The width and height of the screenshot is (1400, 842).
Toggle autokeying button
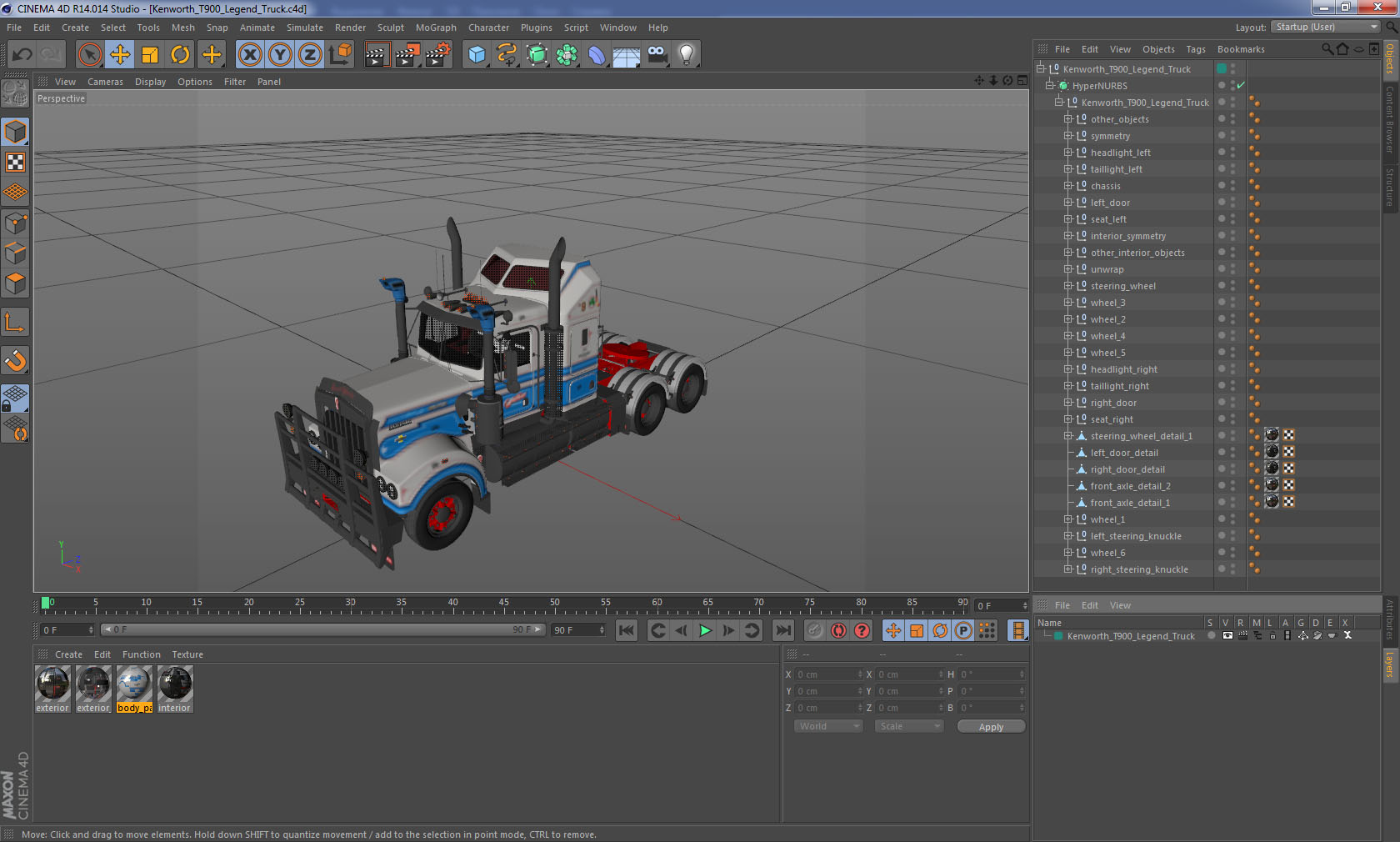pyautogui.click(x=838, y=630)
